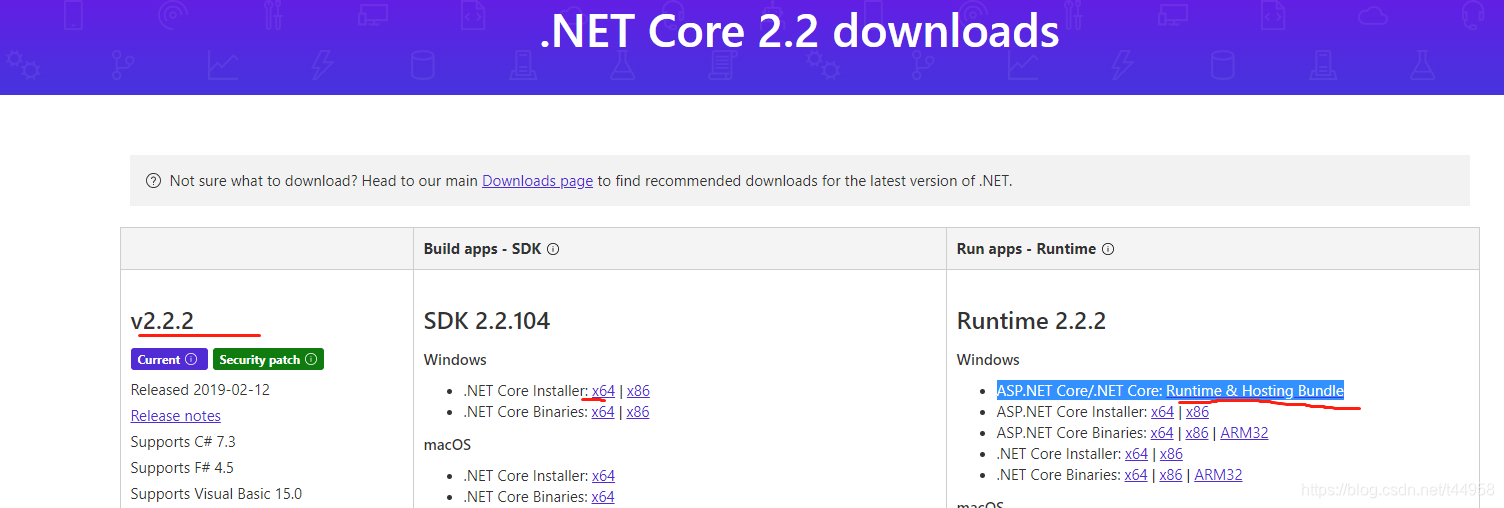The width and height of the screenshot is (1504, 508).
Task: Download Runtime ASP.NET Core Binaries ARM32
Action: pyautogui.click(x=1245, y=433)
